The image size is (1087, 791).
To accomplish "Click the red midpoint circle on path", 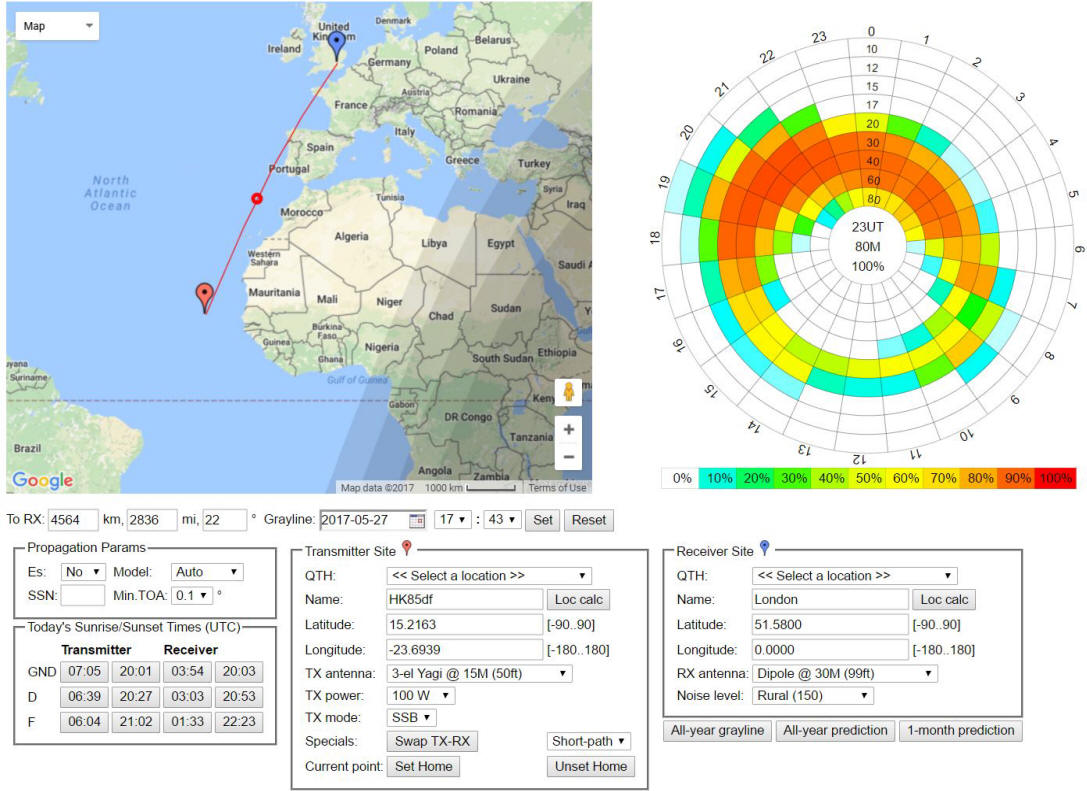I will click(x=257, y=198).
